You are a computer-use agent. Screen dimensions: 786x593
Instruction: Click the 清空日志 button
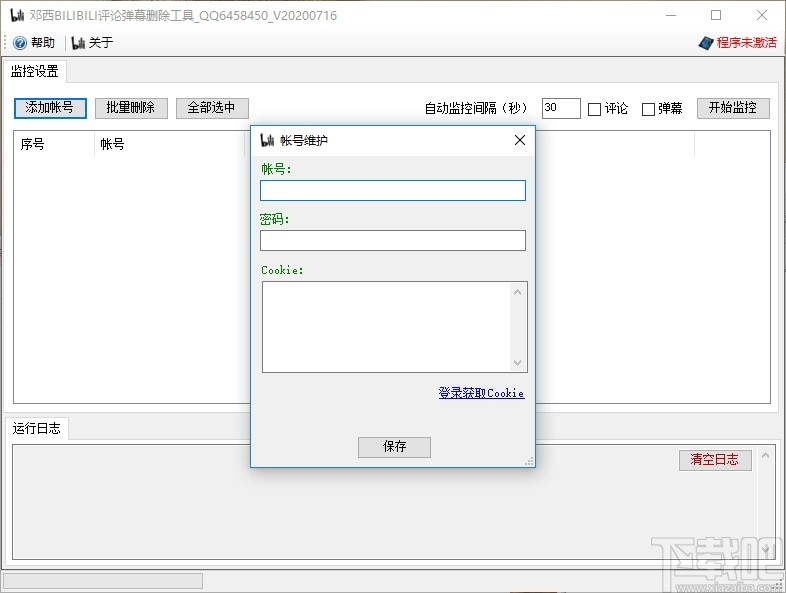715,460
